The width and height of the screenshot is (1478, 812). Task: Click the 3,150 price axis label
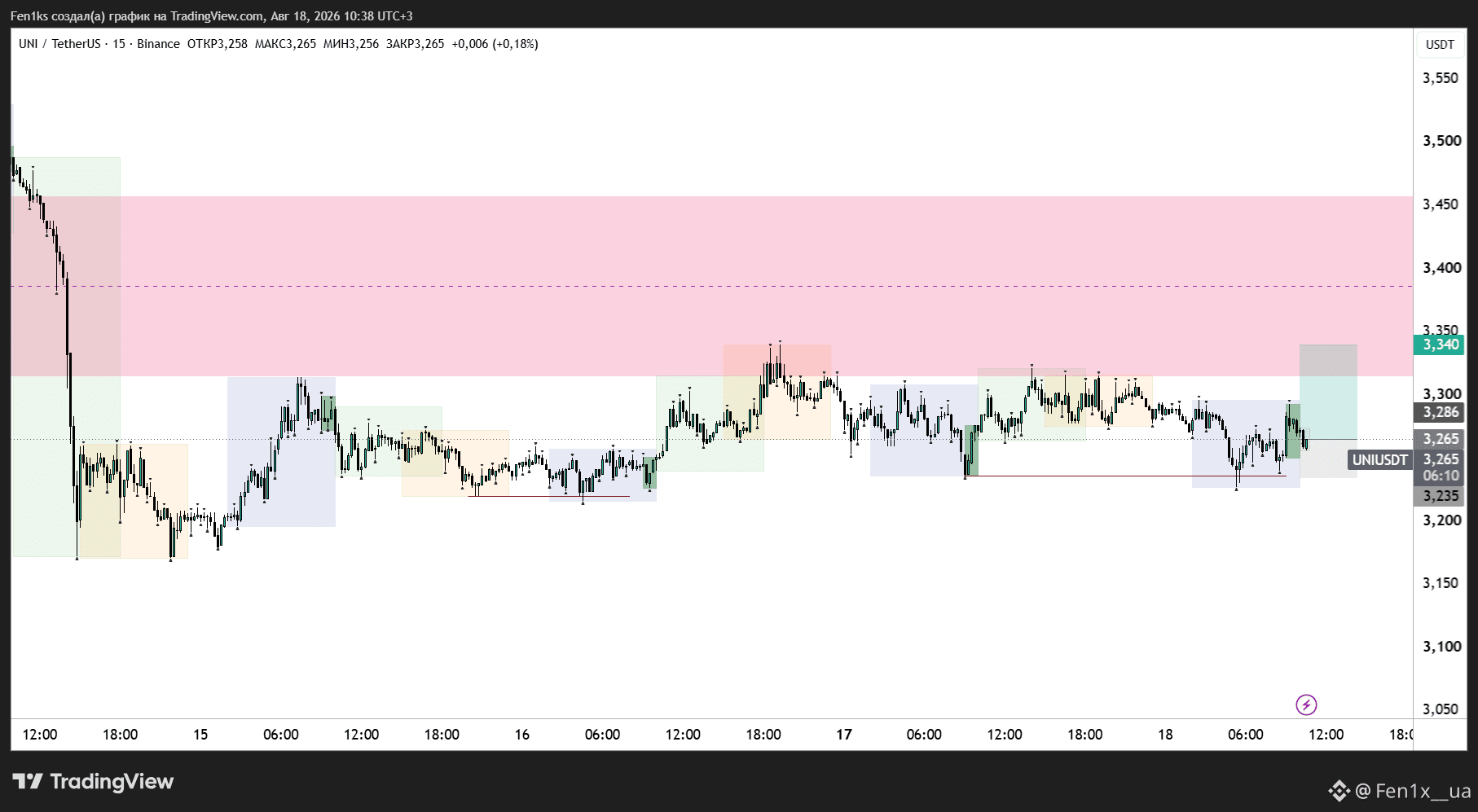click(1441, 583)
